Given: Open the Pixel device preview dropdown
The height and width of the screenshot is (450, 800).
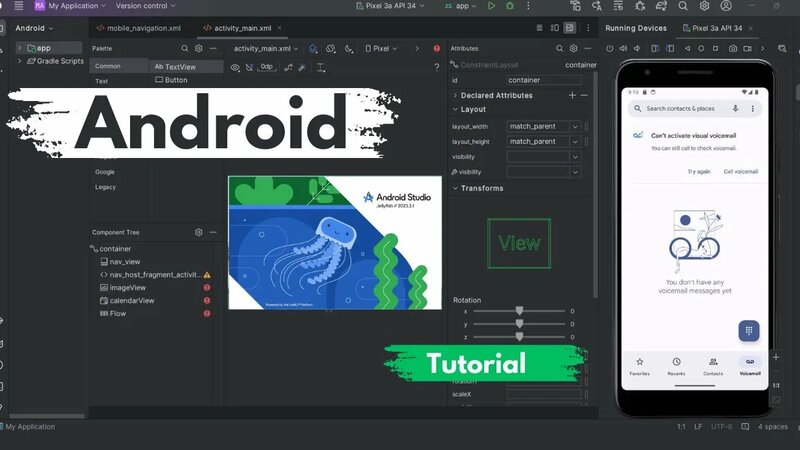Looking at the screenshot, I should pos(381,48).
